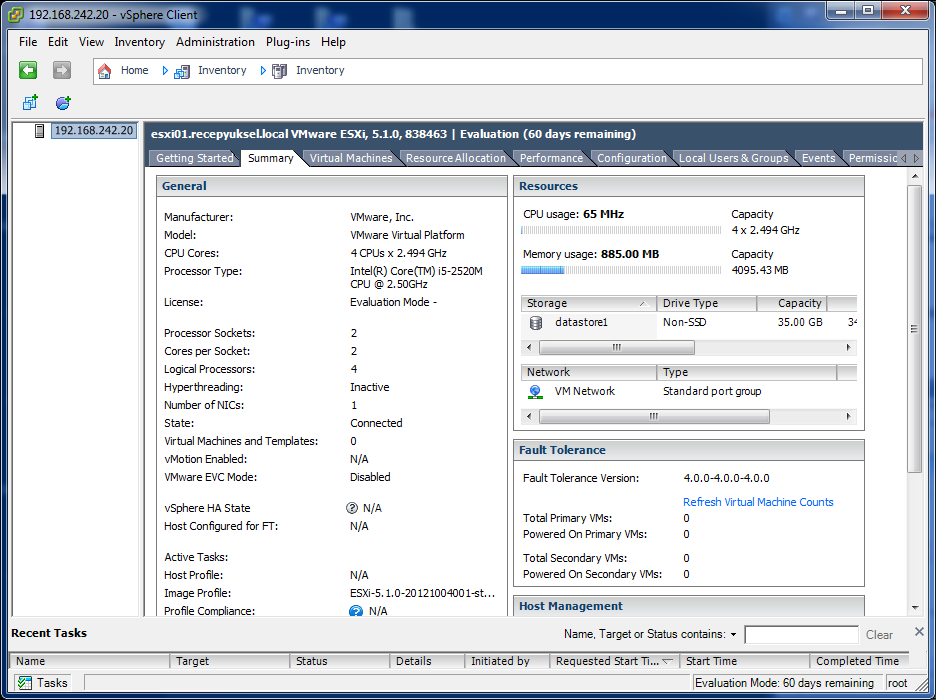Image resolution: width=936 pixels, height=700 pixels.
Task: Switch to Virtual Machines tab
Action: [x=351, y=158]
